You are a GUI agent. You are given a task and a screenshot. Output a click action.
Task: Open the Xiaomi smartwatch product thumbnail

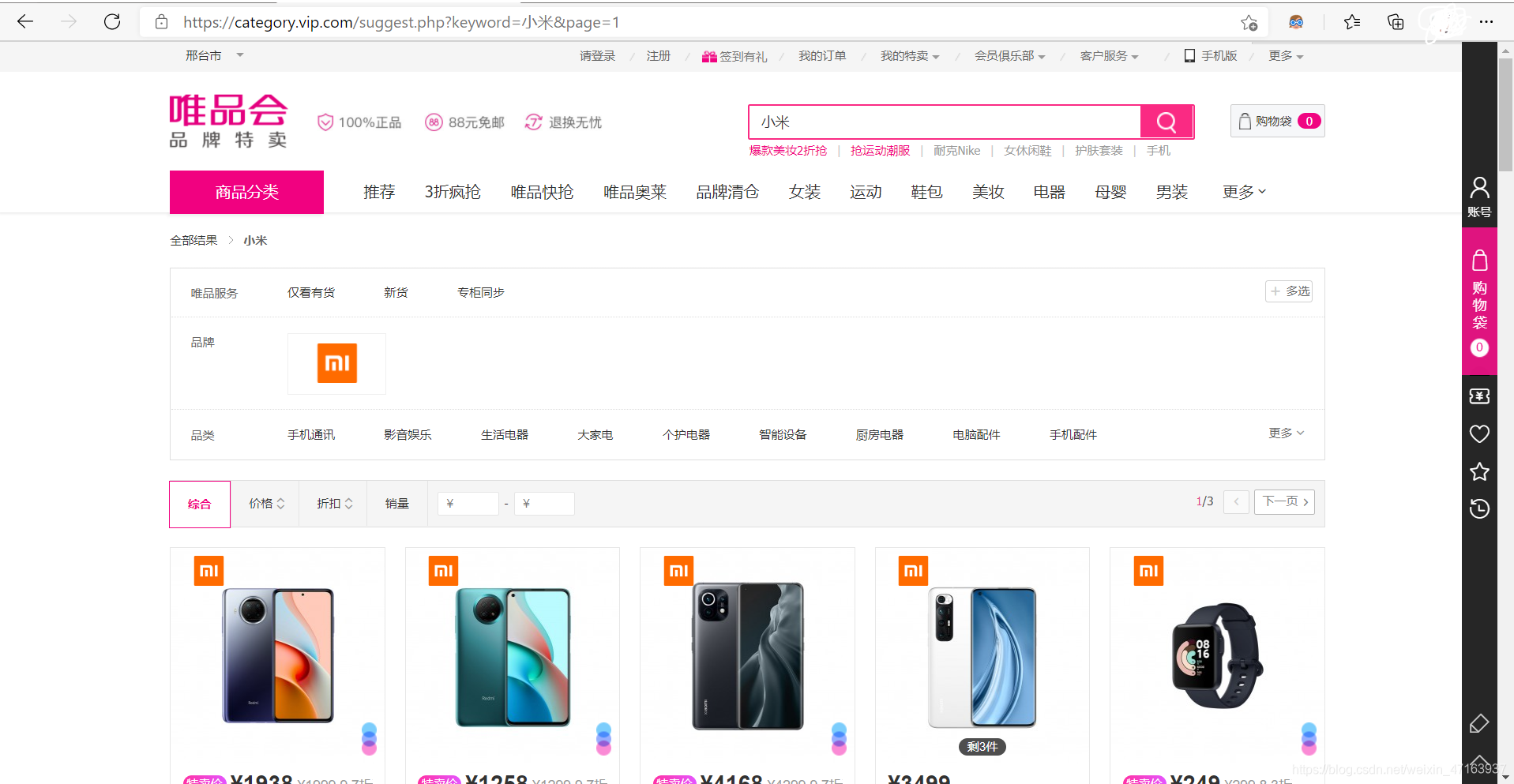pyautogui.click(x=1217, y=656)
